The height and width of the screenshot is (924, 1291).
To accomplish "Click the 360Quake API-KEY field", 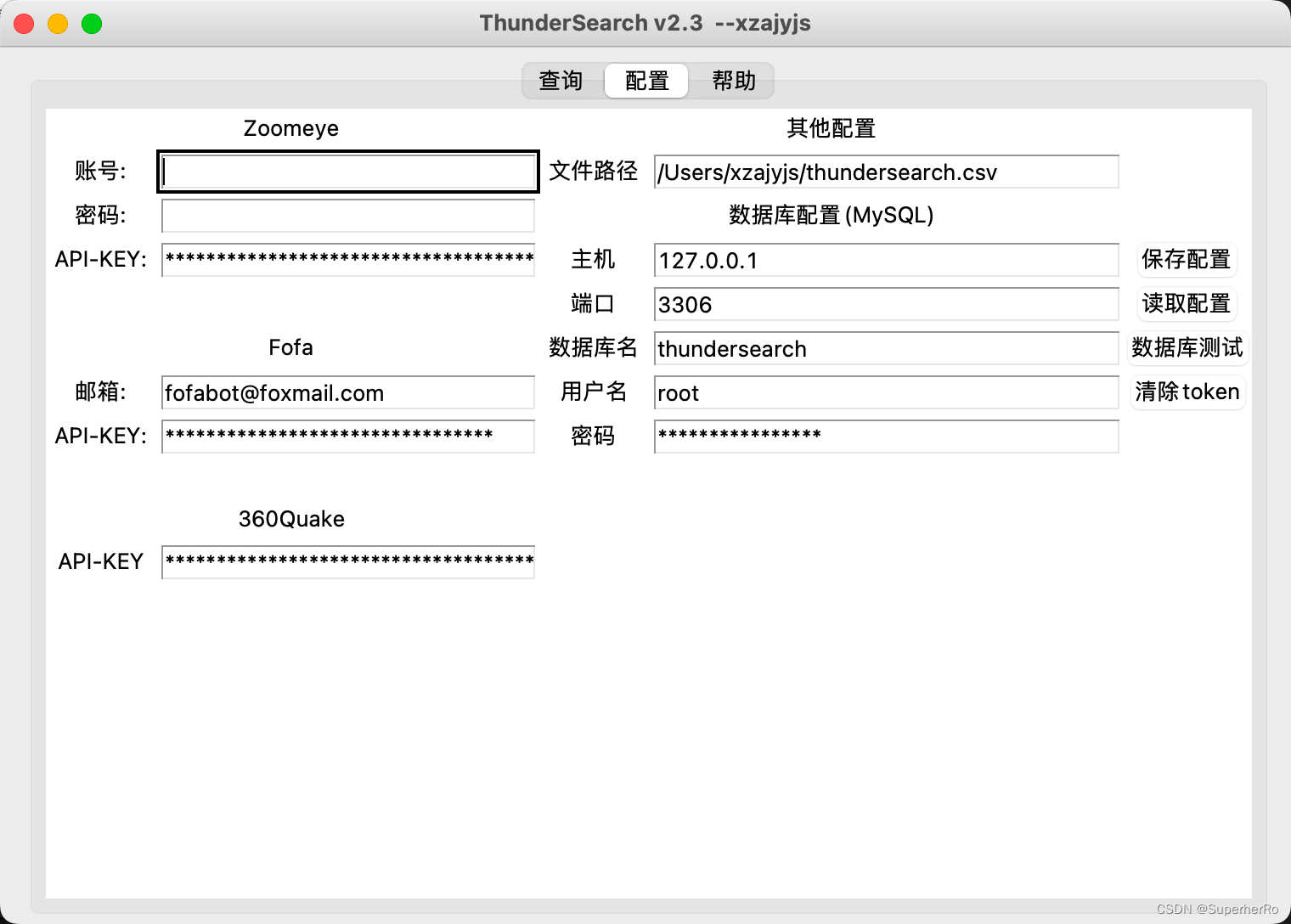I will tap(348, 562).
